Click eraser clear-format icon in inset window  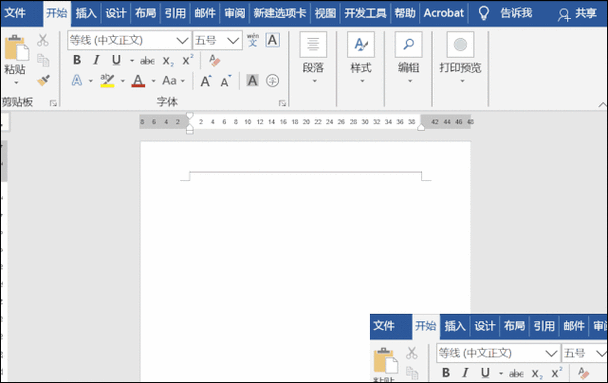coord(584,373)
